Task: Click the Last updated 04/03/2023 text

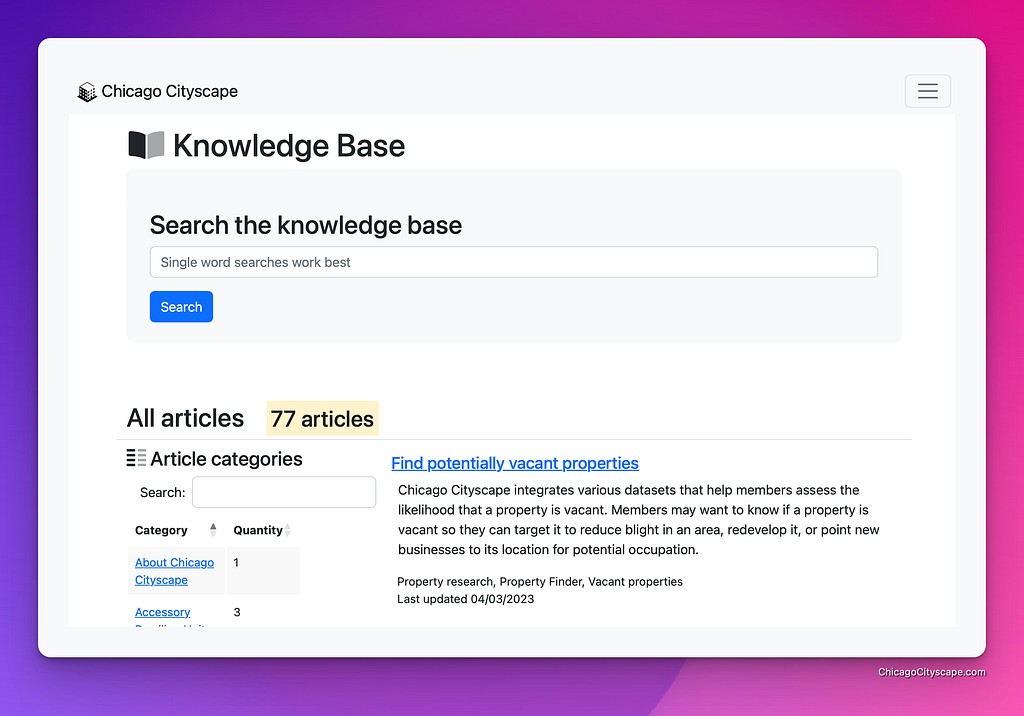Action: [465, 599]
